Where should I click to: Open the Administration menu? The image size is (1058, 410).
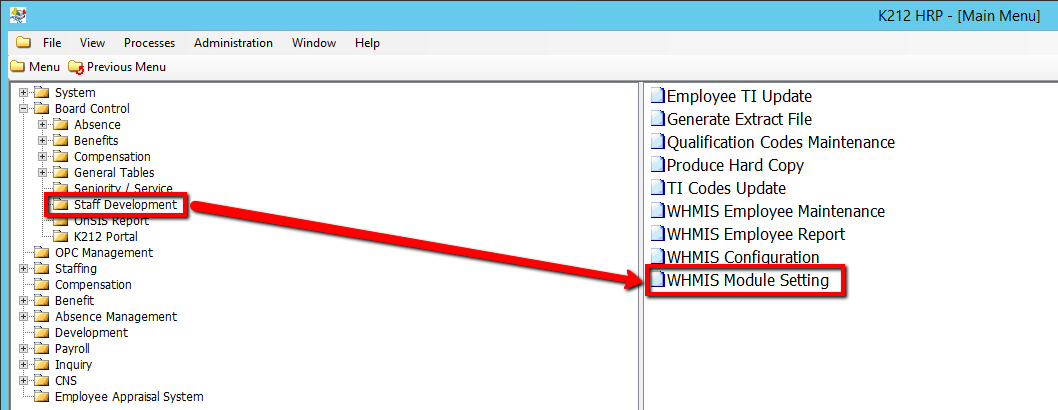pyautogui.click(x=233, y=43)
